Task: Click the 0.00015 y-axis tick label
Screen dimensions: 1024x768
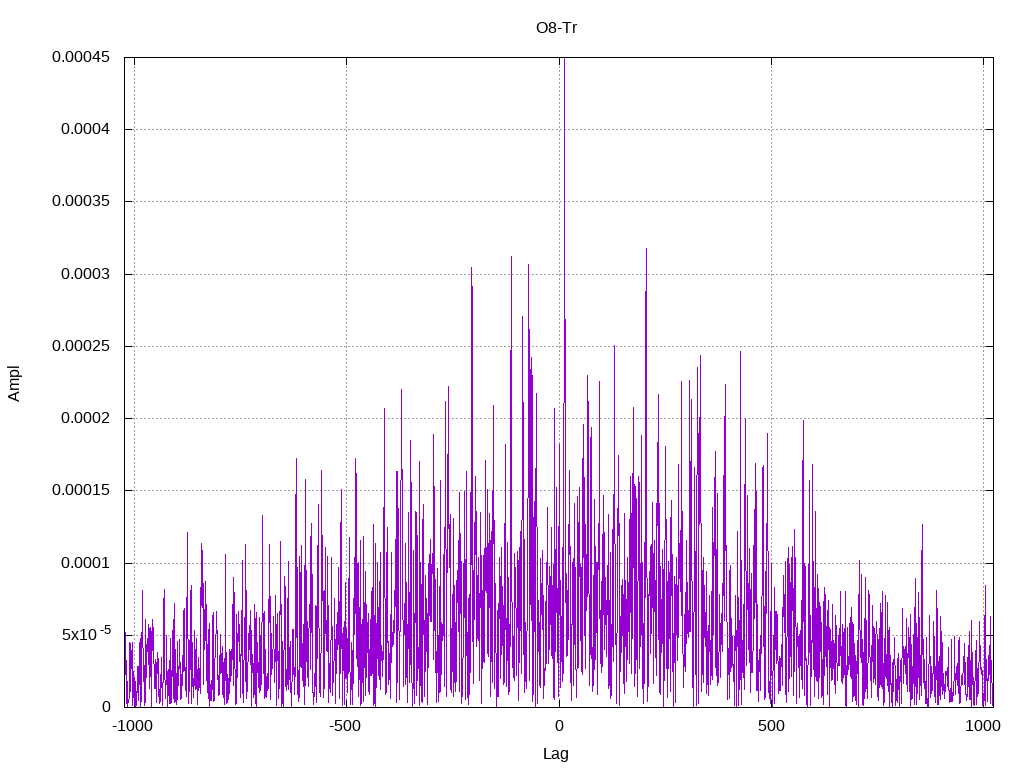Action: click(81, 490)
